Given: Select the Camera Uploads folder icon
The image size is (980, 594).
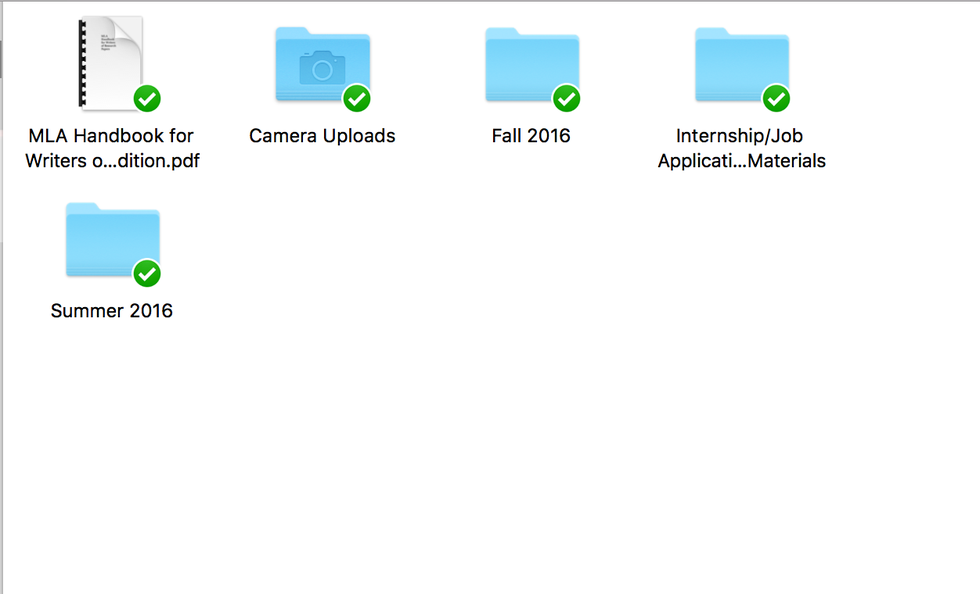Looking at the screenshot, I should (x=322, y=65).
